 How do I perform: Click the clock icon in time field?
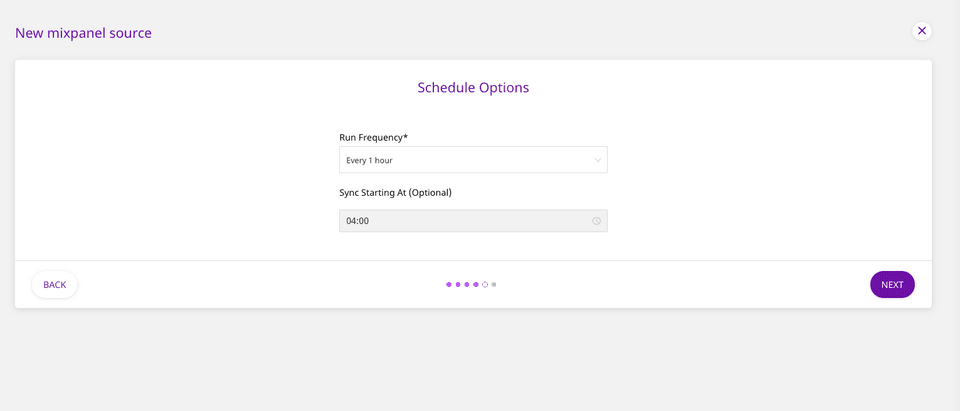click(596, 221)
